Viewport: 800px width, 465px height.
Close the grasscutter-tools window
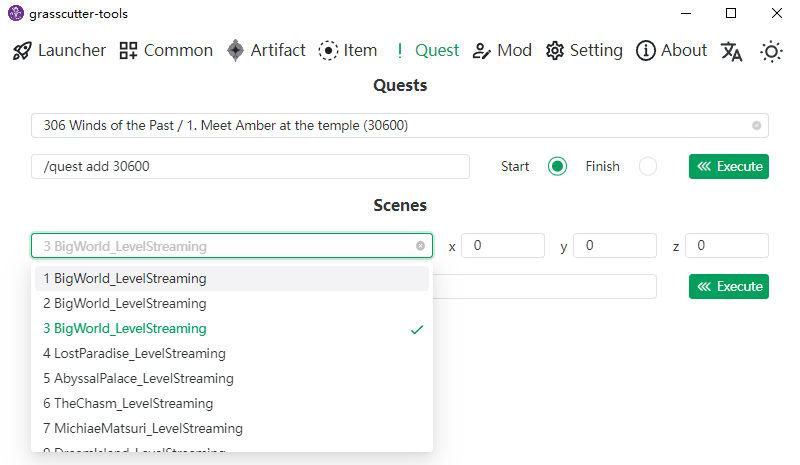coord(777,13)
